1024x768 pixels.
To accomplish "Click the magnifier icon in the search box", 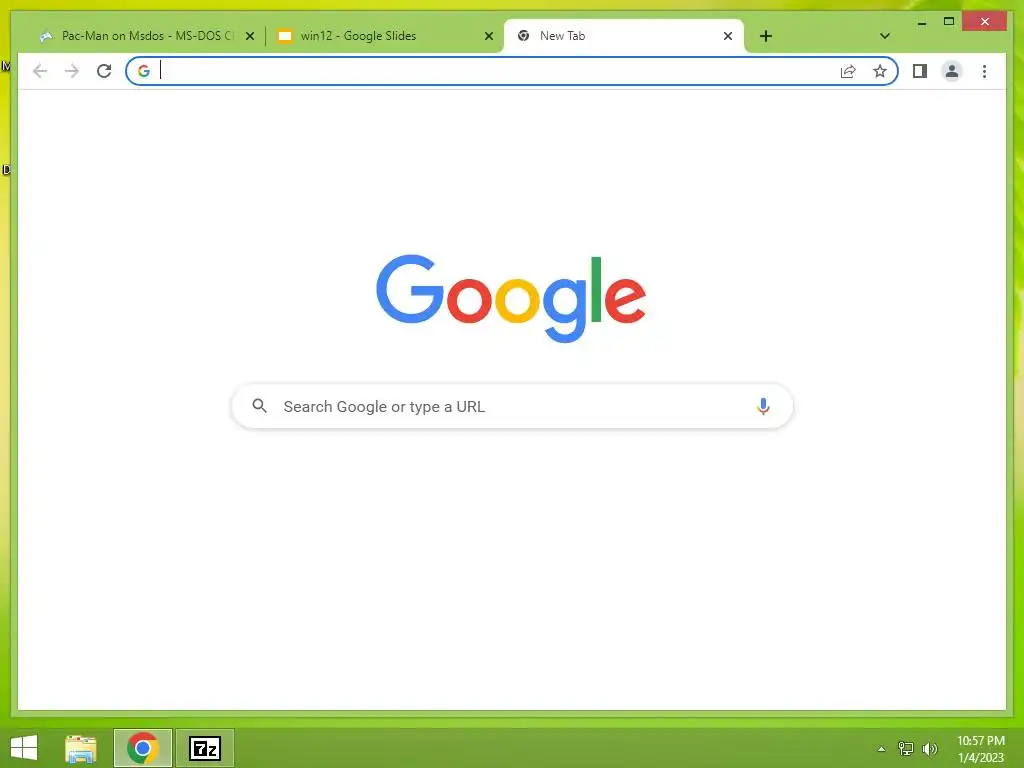I will click(259, 406).
